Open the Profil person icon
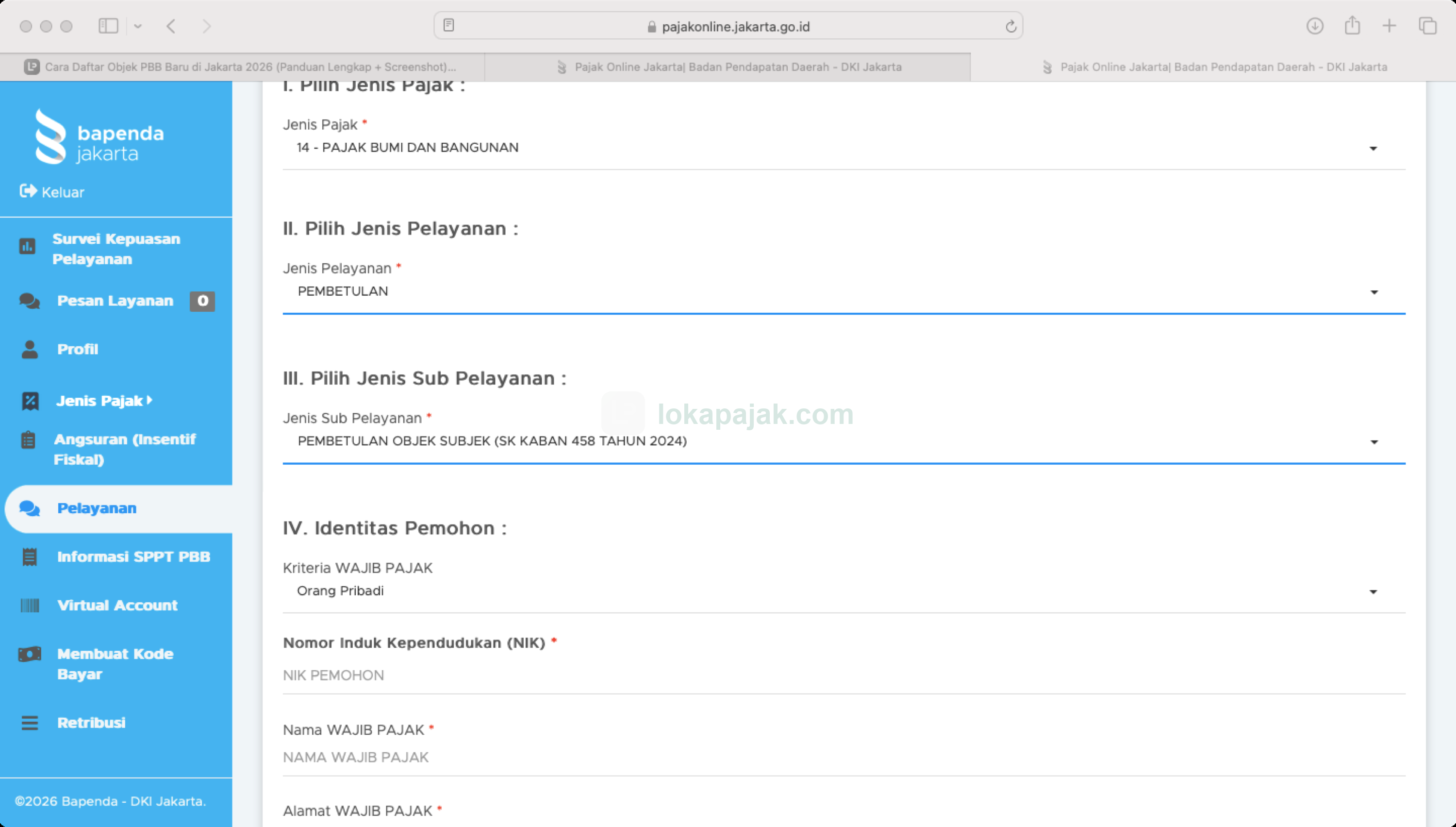Screen dimensions: 1456x827 [30, 349]
